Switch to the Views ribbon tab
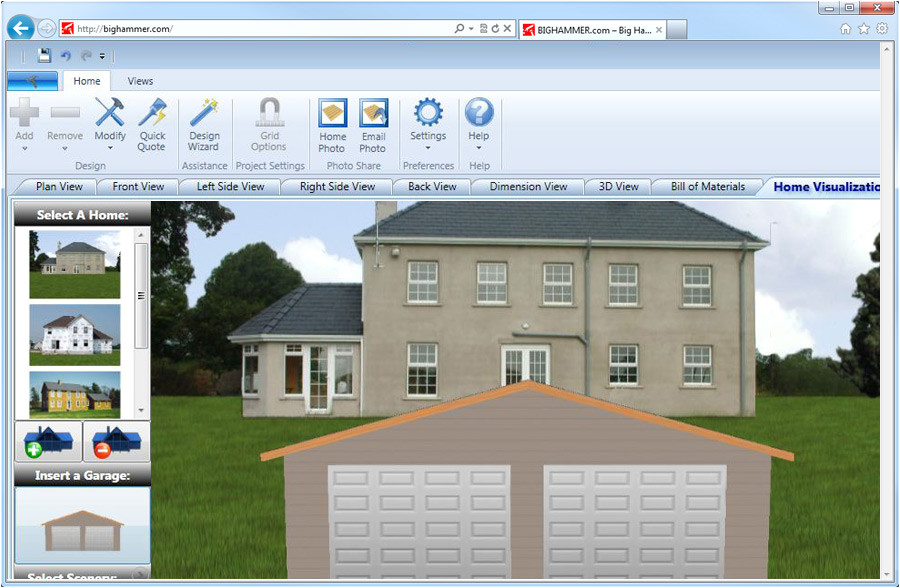 coord(140,81)
